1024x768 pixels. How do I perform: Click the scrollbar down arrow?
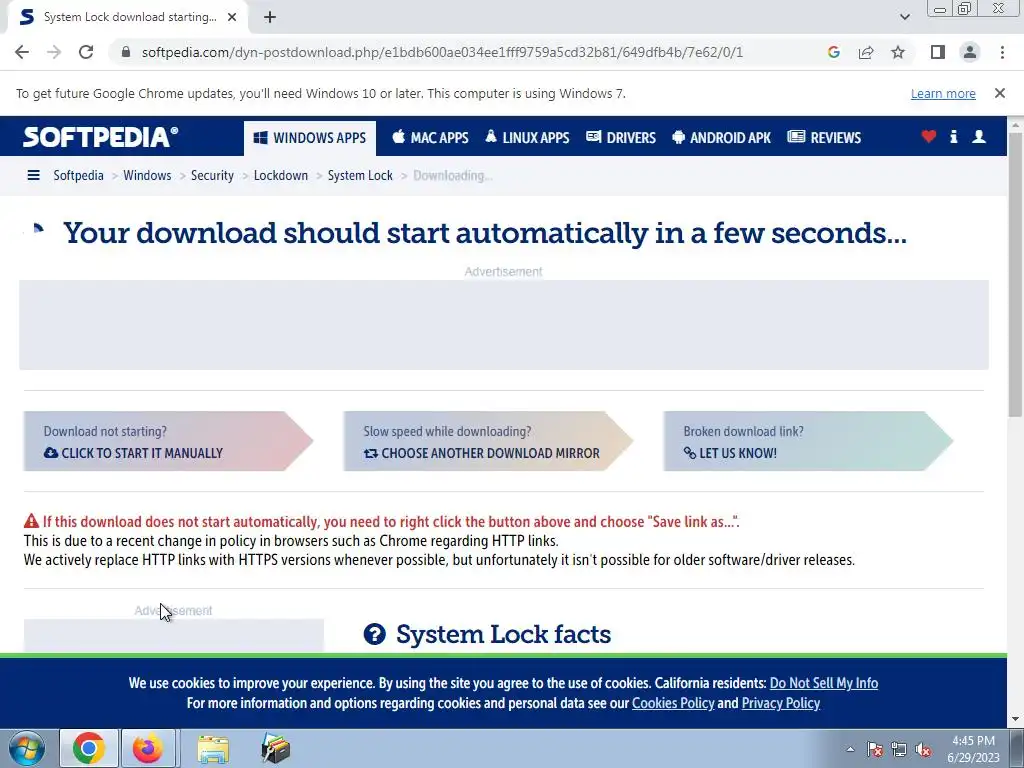click(1016, 720)
